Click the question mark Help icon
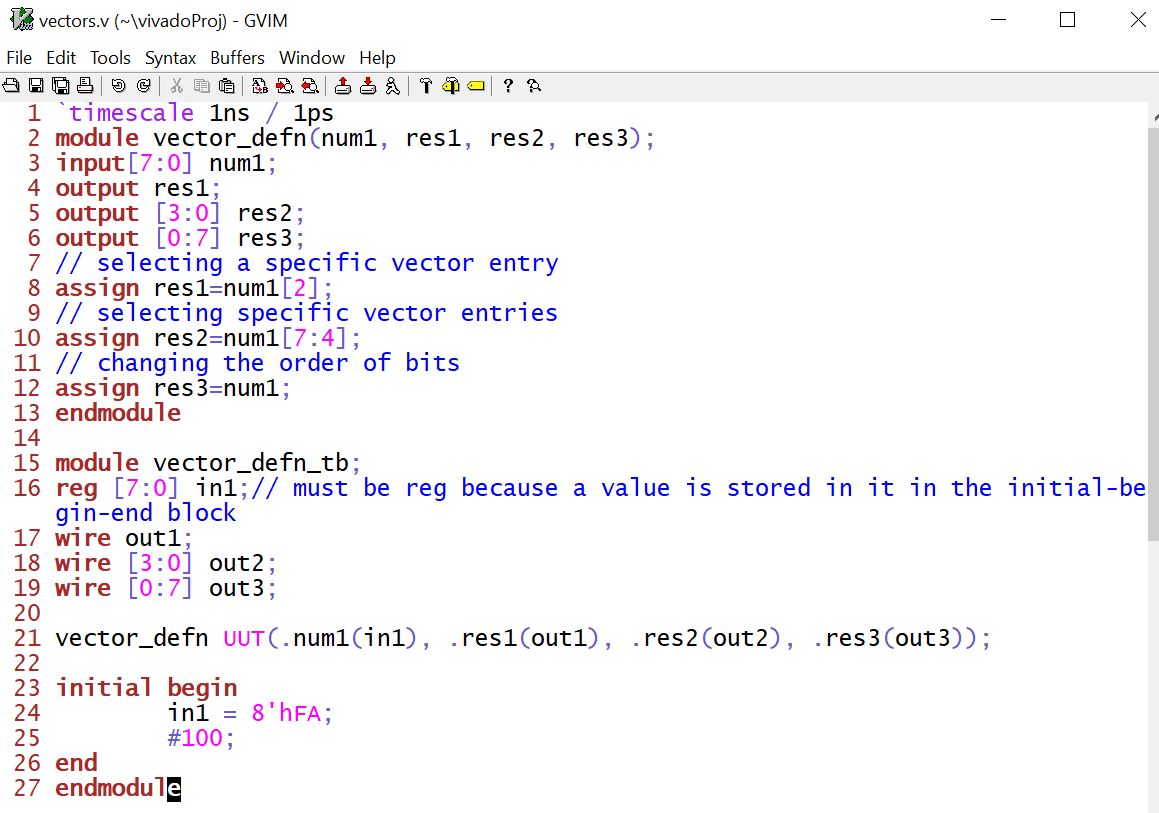The height and width of the screenshot is (813, 1159). [x=508, y=86]
